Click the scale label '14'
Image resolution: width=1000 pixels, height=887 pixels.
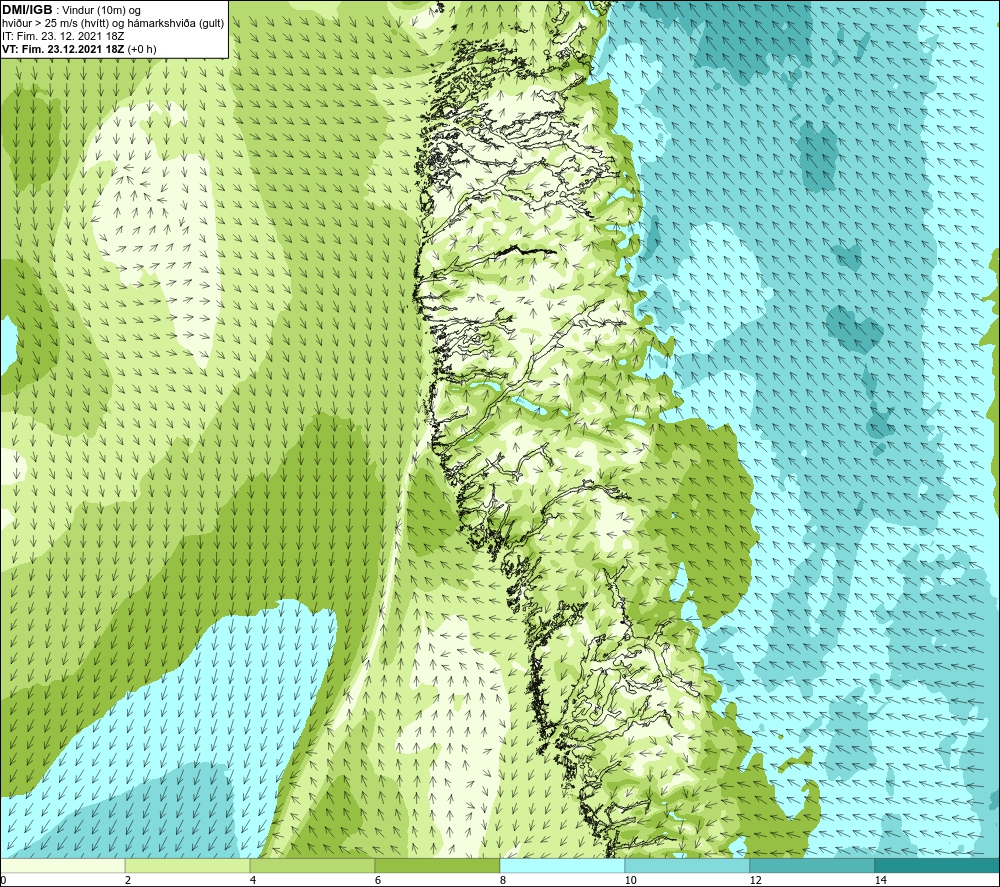point(881,881)
